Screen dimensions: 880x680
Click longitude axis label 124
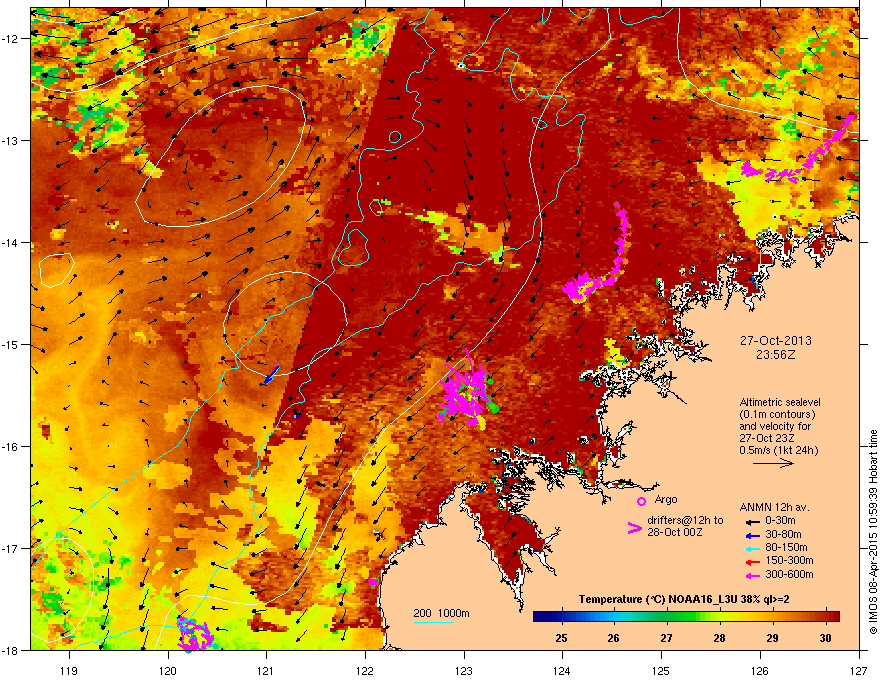[x=562, y=670]
